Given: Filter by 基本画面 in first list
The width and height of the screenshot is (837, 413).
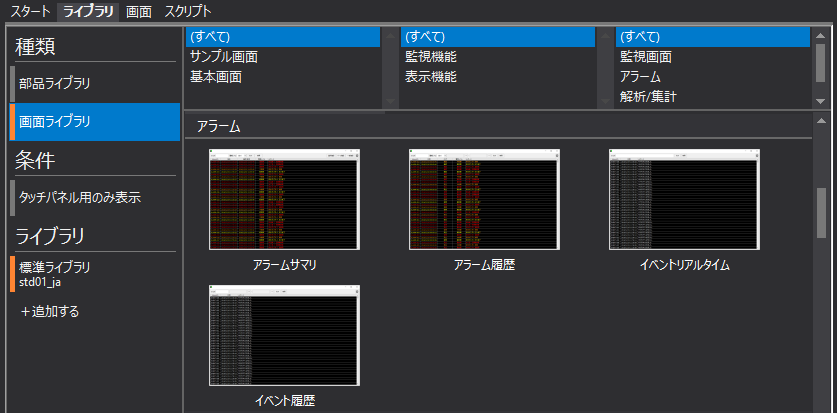Looking at the screenshot, I should click(x=215, y=77).
